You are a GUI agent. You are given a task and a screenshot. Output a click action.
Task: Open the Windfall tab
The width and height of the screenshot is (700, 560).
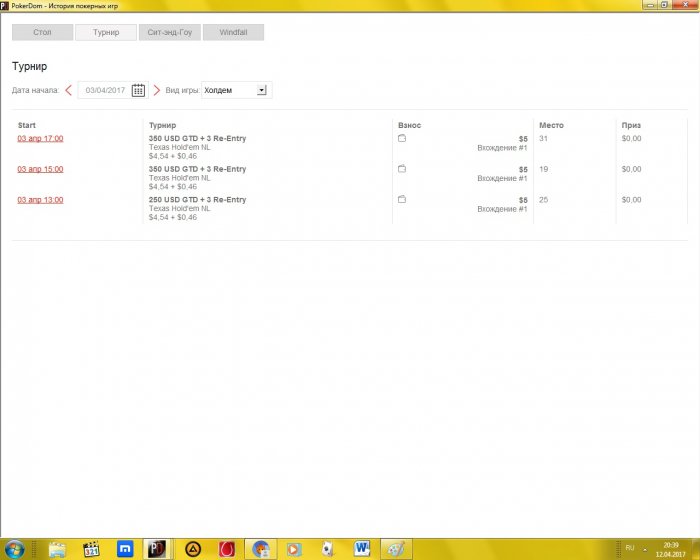(233, 32)
